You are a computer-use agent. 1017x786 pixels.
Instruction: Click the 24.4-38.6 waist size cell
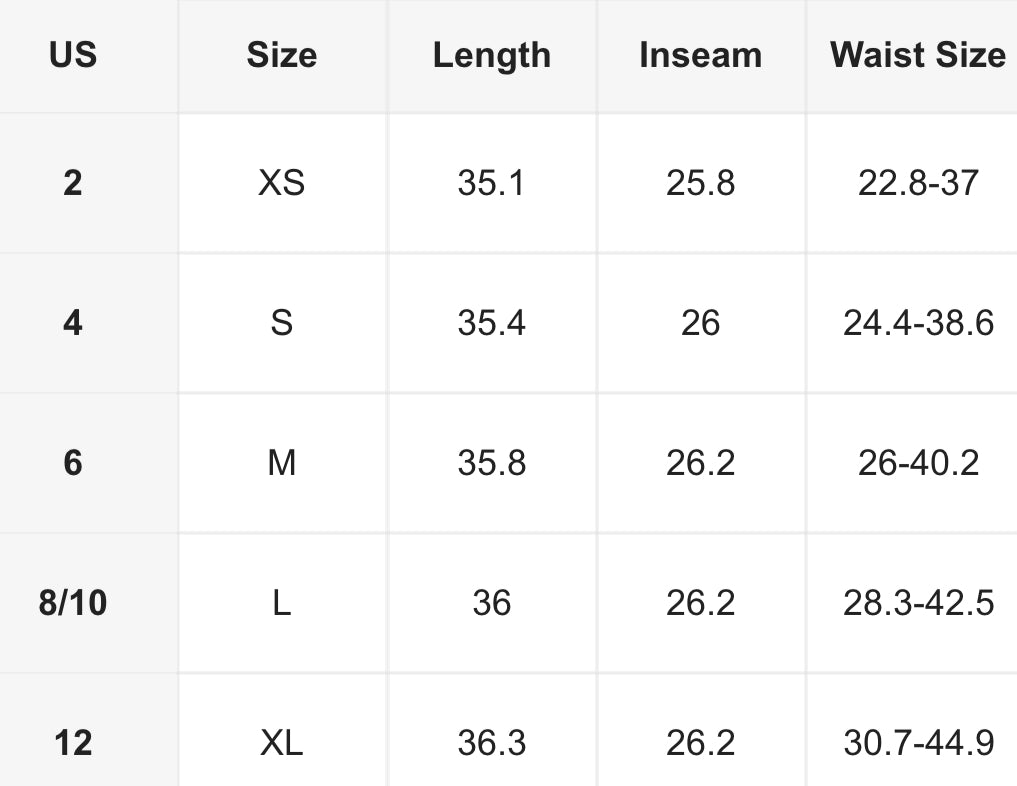point(917,323)
